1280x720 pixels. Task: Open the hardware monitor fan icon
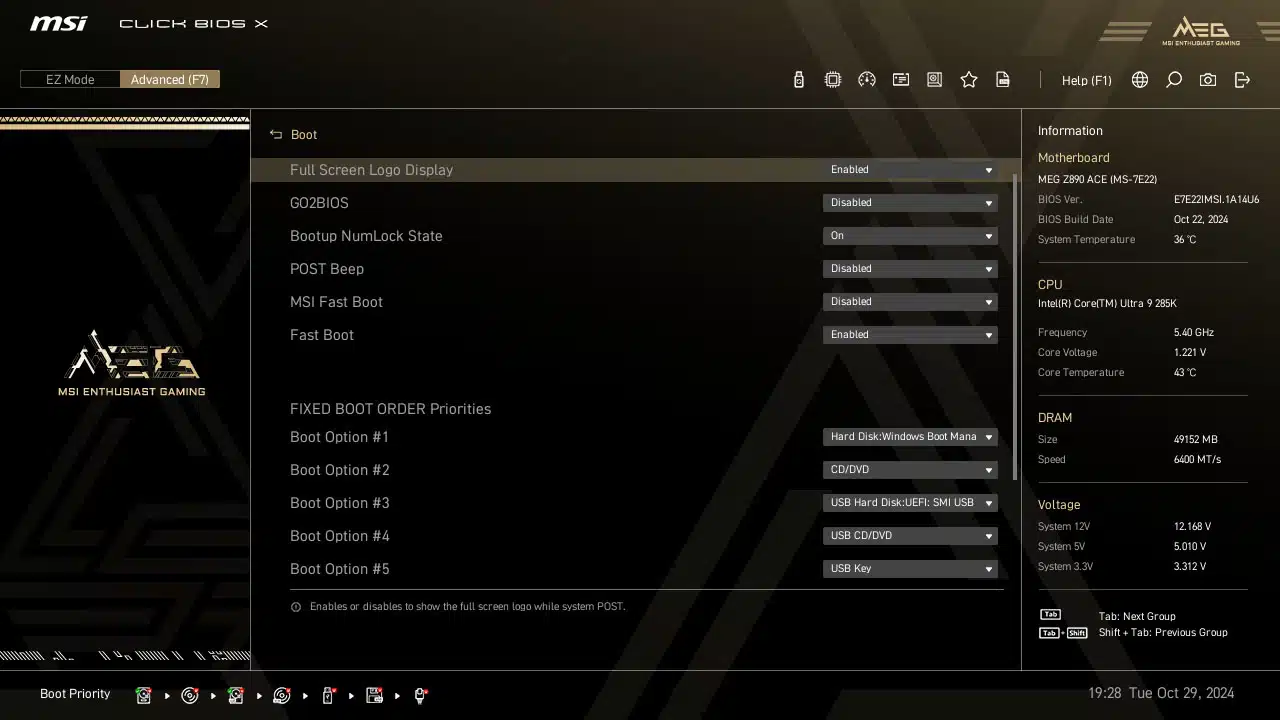tap(934, 80)
